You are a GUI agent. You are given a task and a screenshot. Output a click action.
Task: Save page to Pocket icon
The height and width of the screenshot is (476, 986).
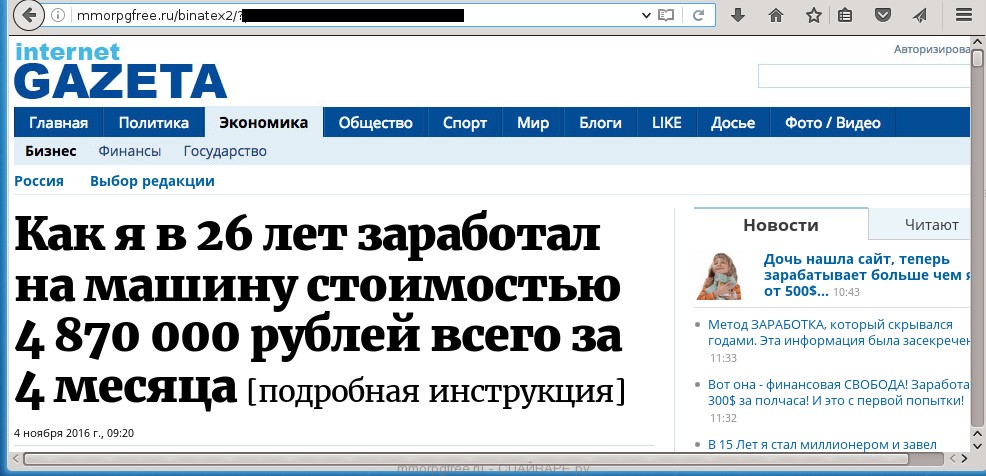(883, 16)
